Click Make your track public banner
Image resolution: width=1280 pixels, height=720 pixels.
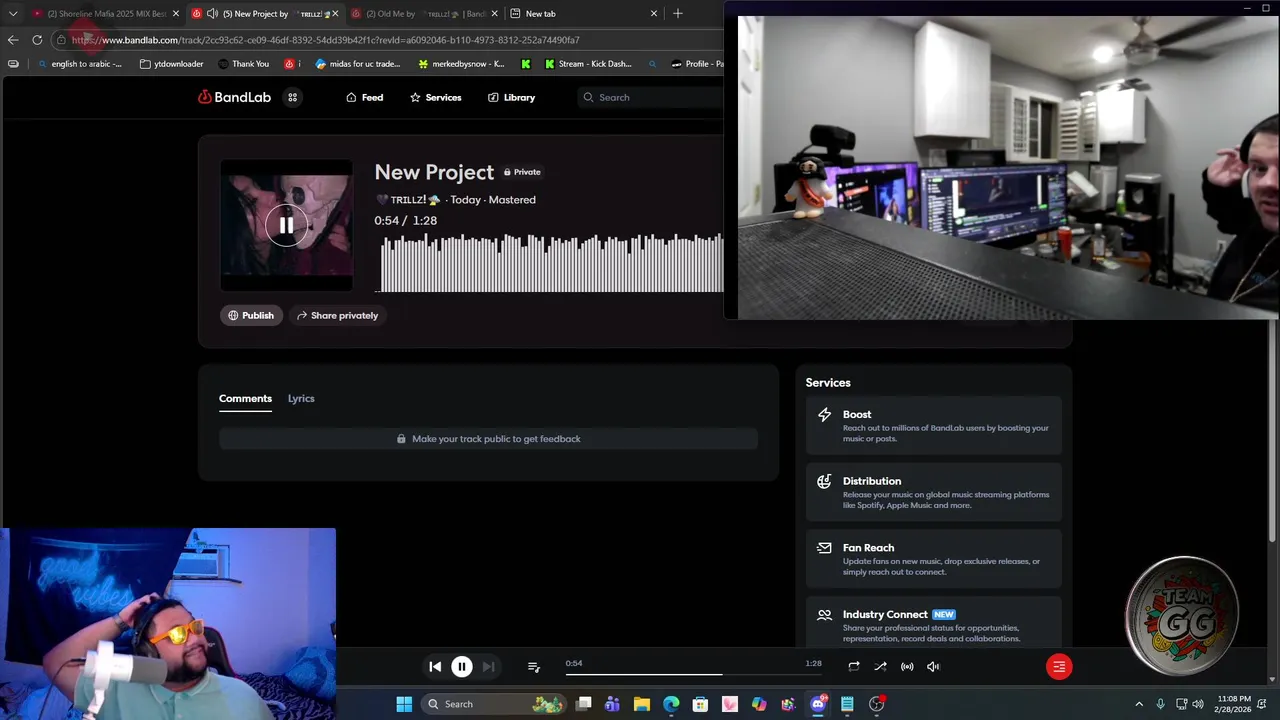(x=488, y=439)
